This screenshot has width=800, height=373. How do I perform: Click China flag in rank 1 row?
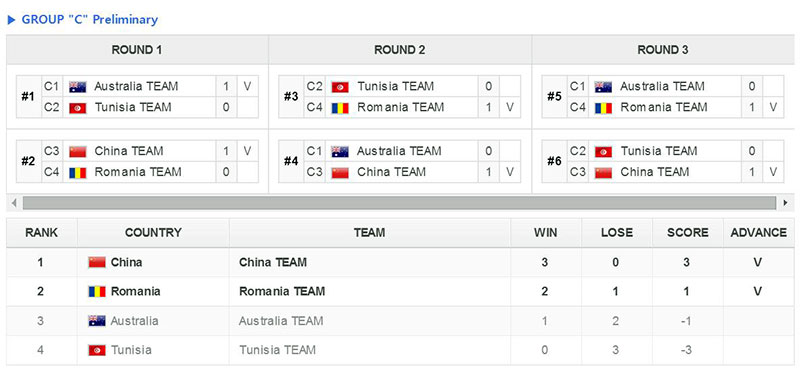(97, 262)
